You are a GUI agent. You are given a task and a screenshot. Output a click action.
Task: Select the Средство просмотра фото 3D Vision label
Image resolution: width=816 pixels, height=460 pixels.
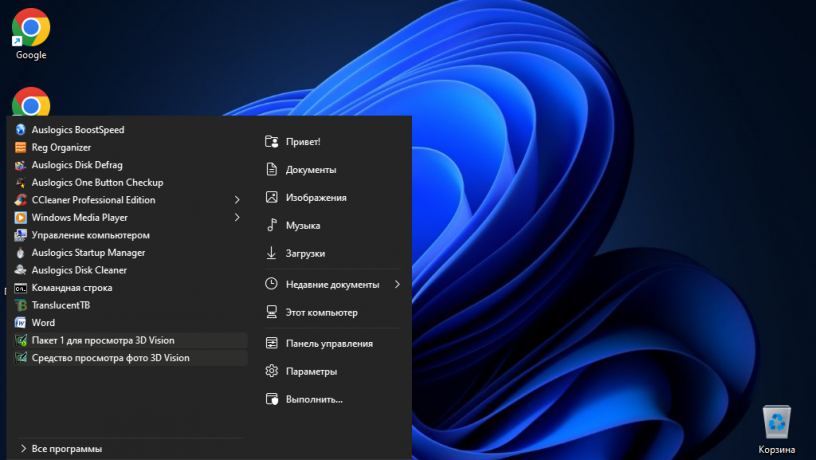tap(110, 358)
